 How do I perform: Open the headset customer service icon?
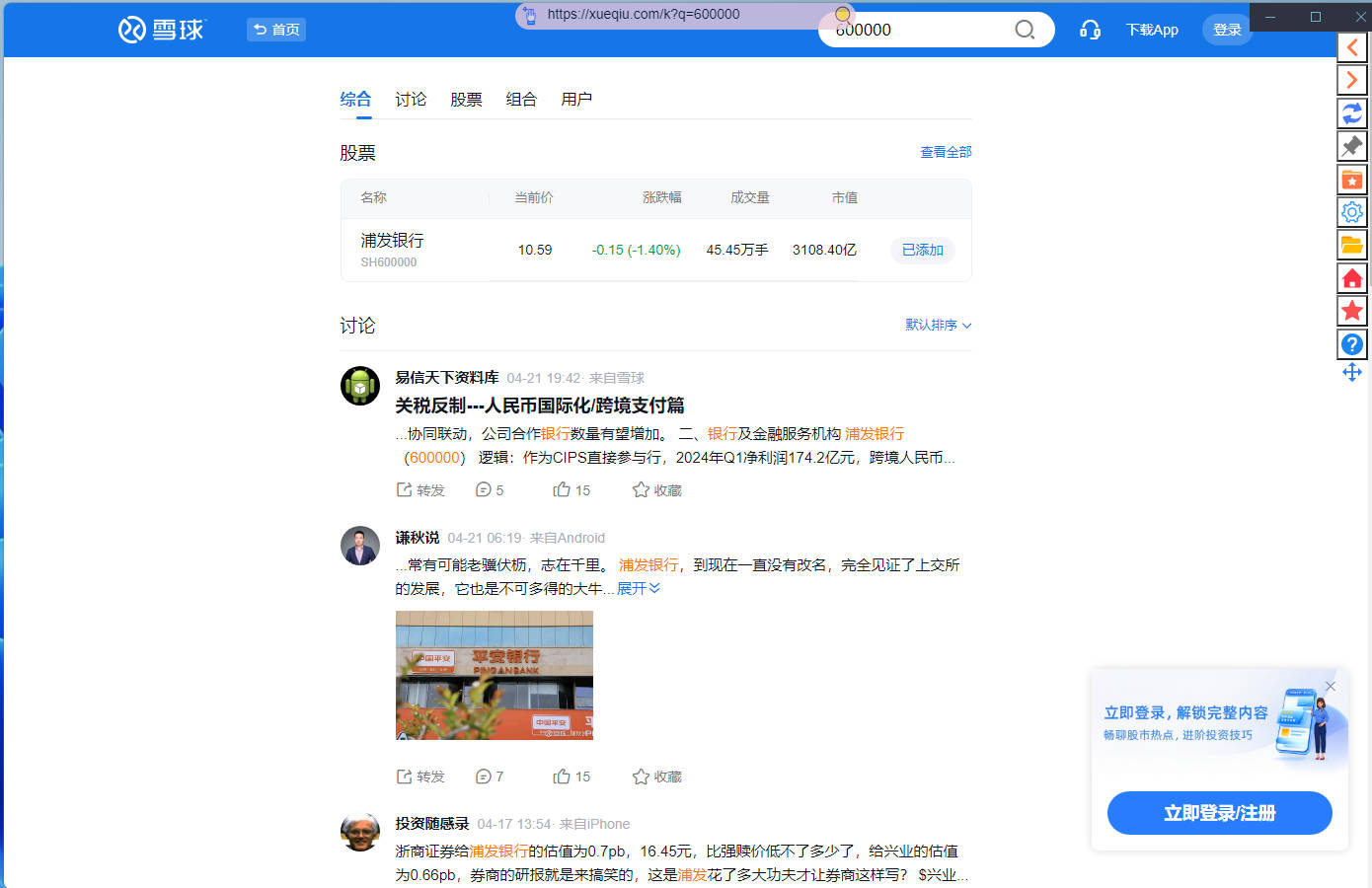[x=1090, y=30]
